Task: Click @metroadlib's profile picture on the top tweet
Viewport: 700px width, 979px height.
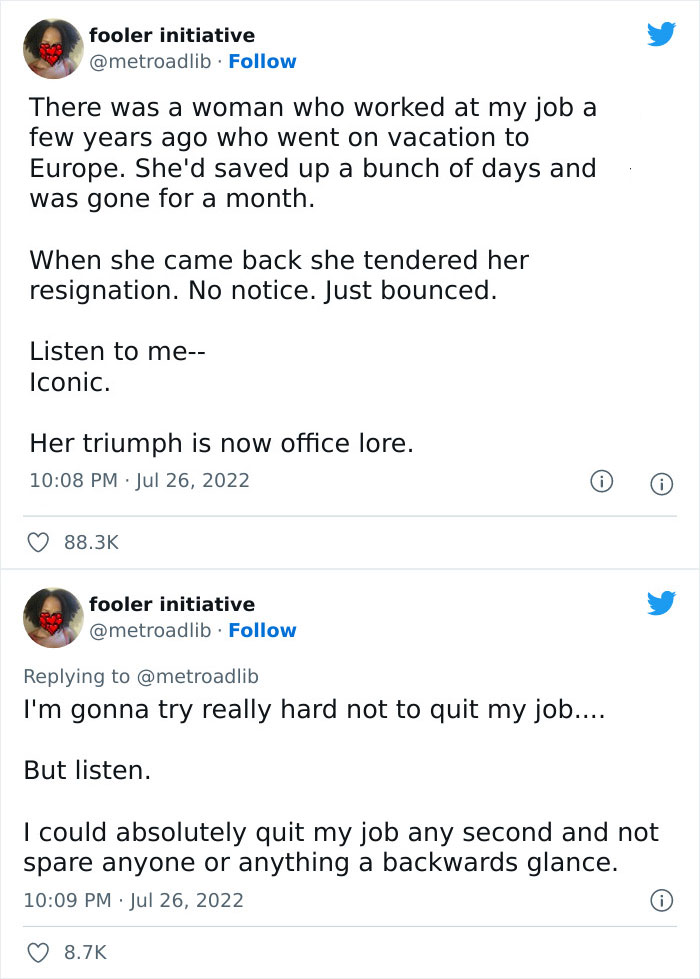Action: tap(52, 47)
